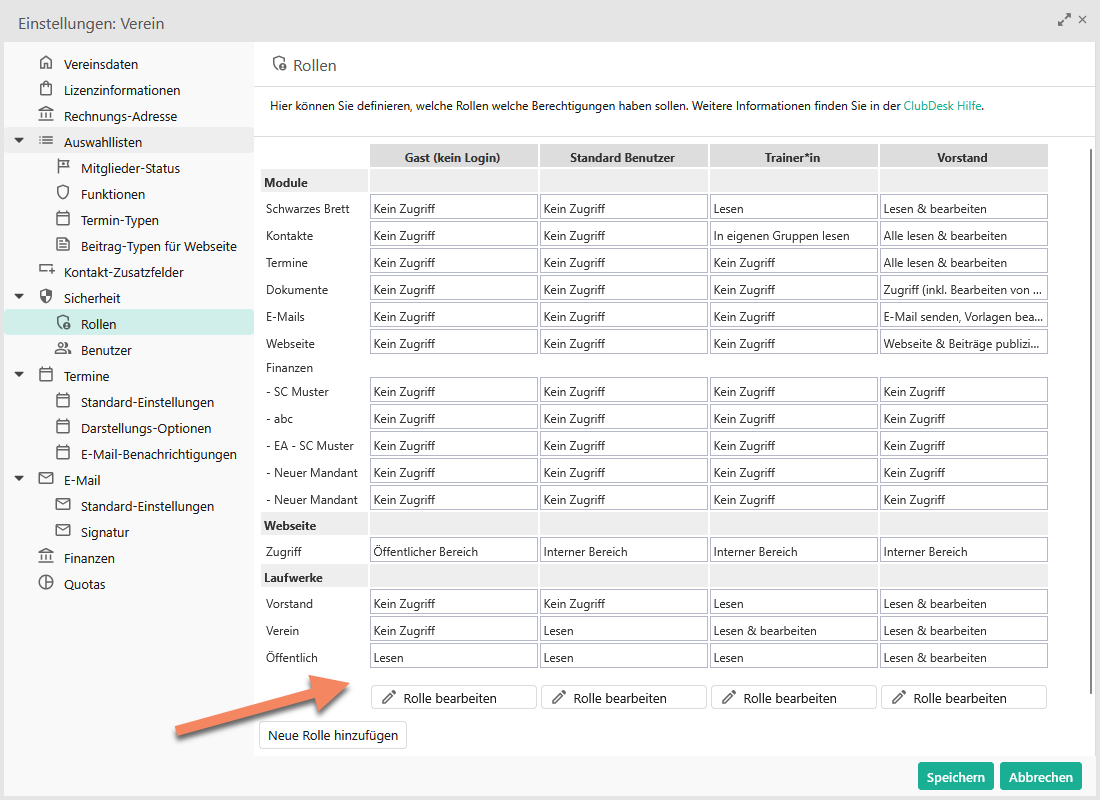Screen dimensions: 1100x800
Task: Collapse the Termine tree section
Action: (20, 375)
